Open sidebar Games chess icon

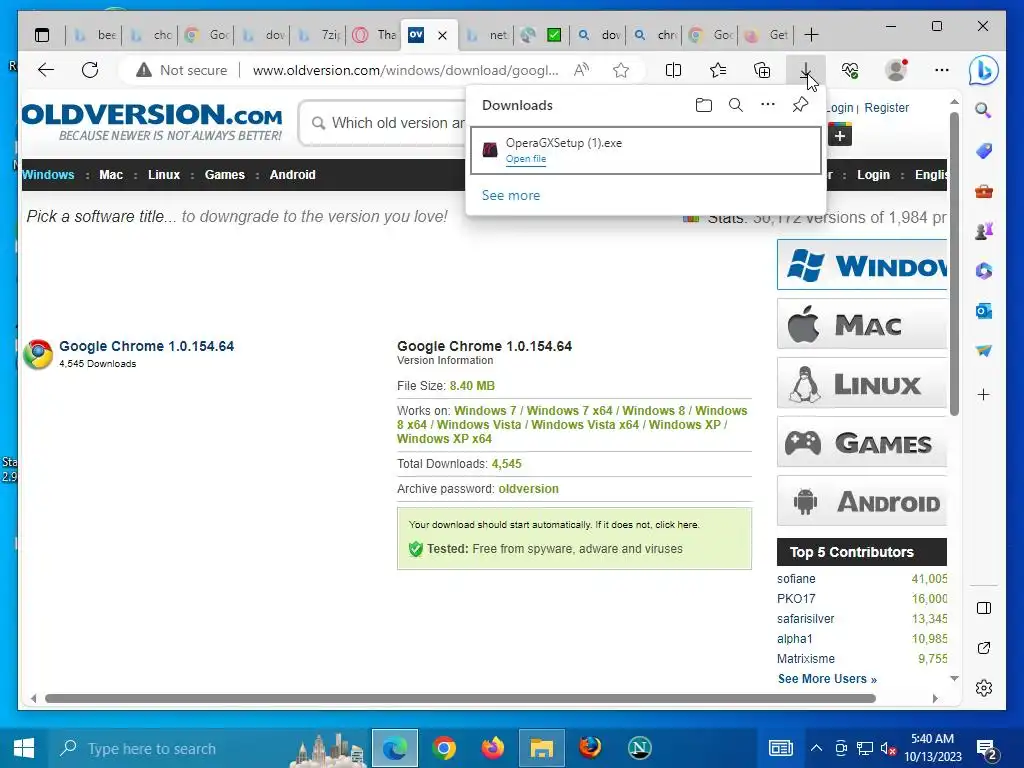click(984, 231)
